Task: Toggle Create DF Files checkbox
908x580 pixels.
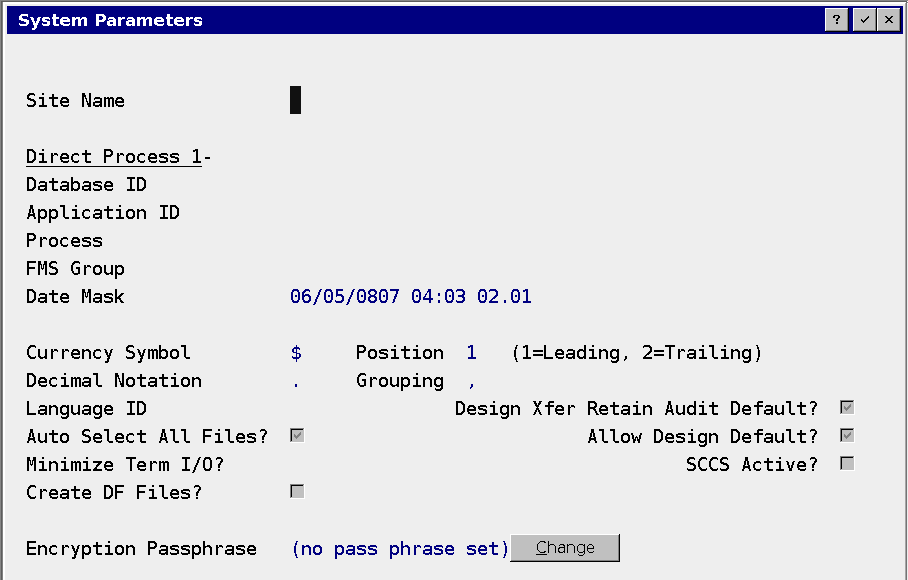Action: tap(297, 491)
